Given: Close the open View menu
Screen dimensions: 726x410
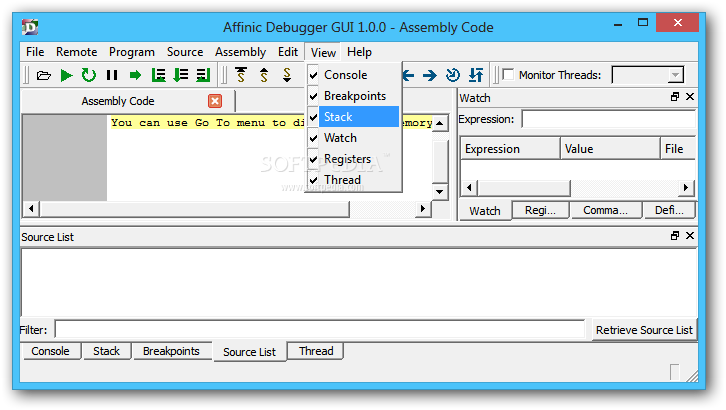Looking at the screenshot, I should coord(323,52).
